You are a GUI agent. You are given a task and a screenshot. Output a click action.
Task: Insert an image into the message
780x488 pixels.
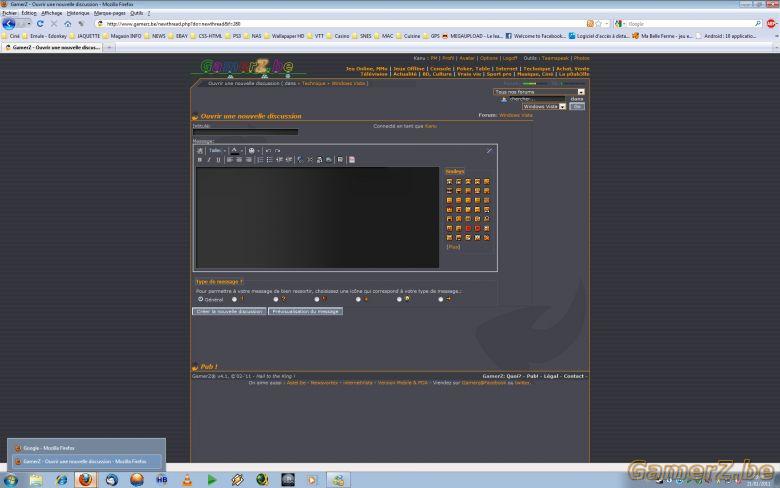(329, 160)
